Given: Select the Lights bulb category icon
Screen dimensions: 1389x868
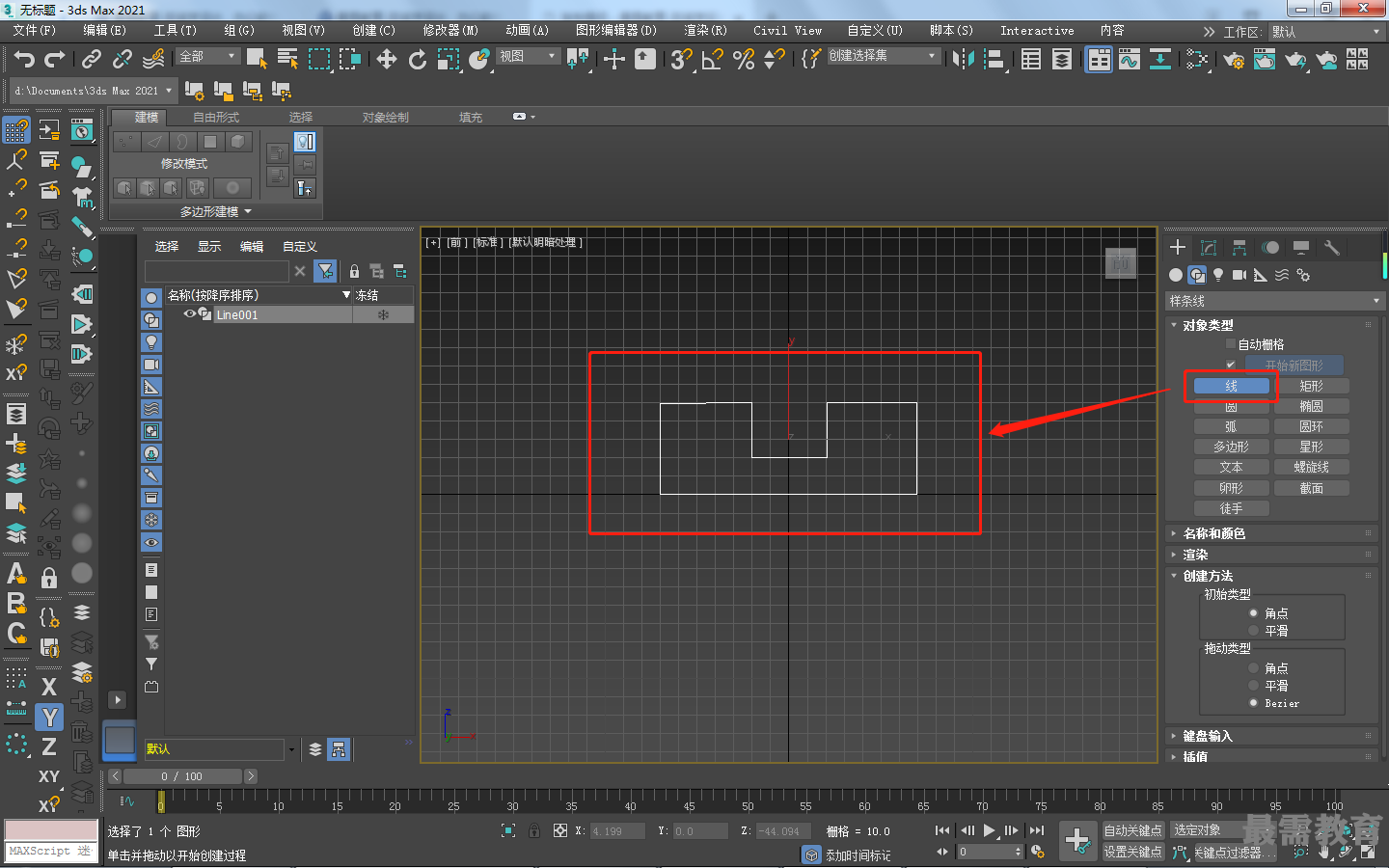Looking at the screenshot, I should coord(1218,275).
